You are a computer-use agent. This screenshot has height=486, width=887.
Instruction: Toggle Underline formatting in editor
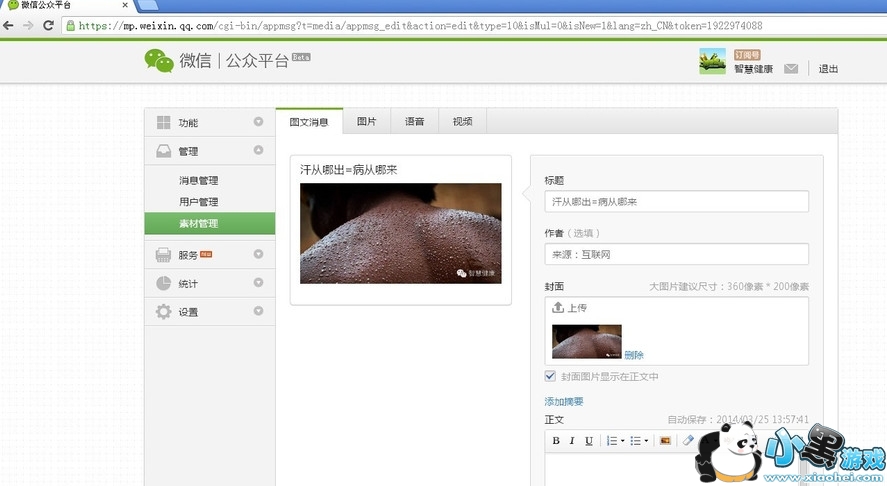point(589,441)
